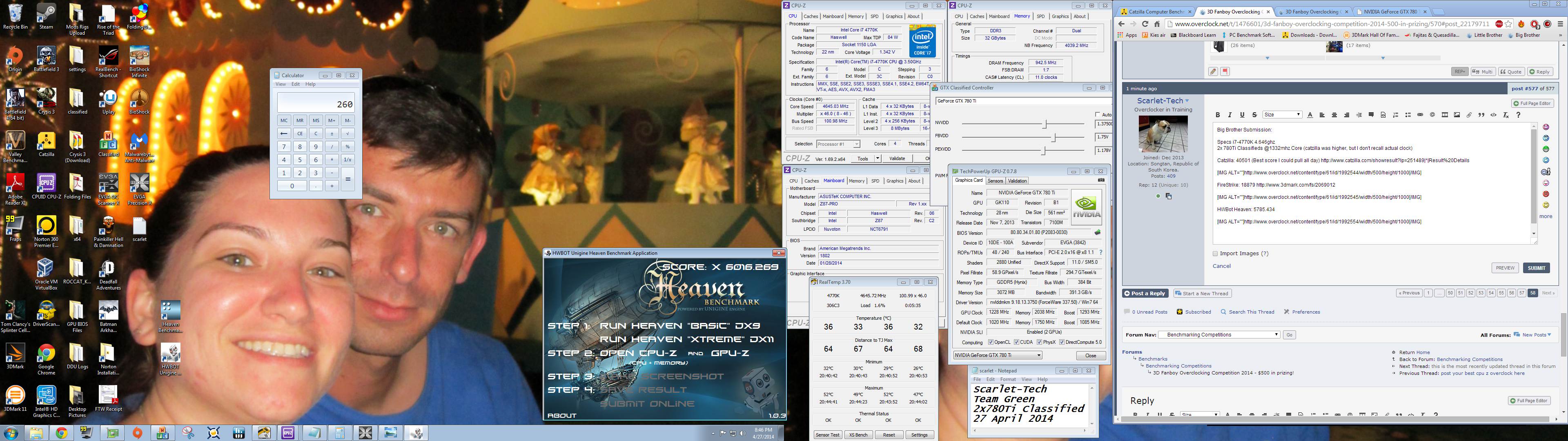
Task: Open editor help via the question mark icon
Action: pyautogui.click(x=1518, y=115)
